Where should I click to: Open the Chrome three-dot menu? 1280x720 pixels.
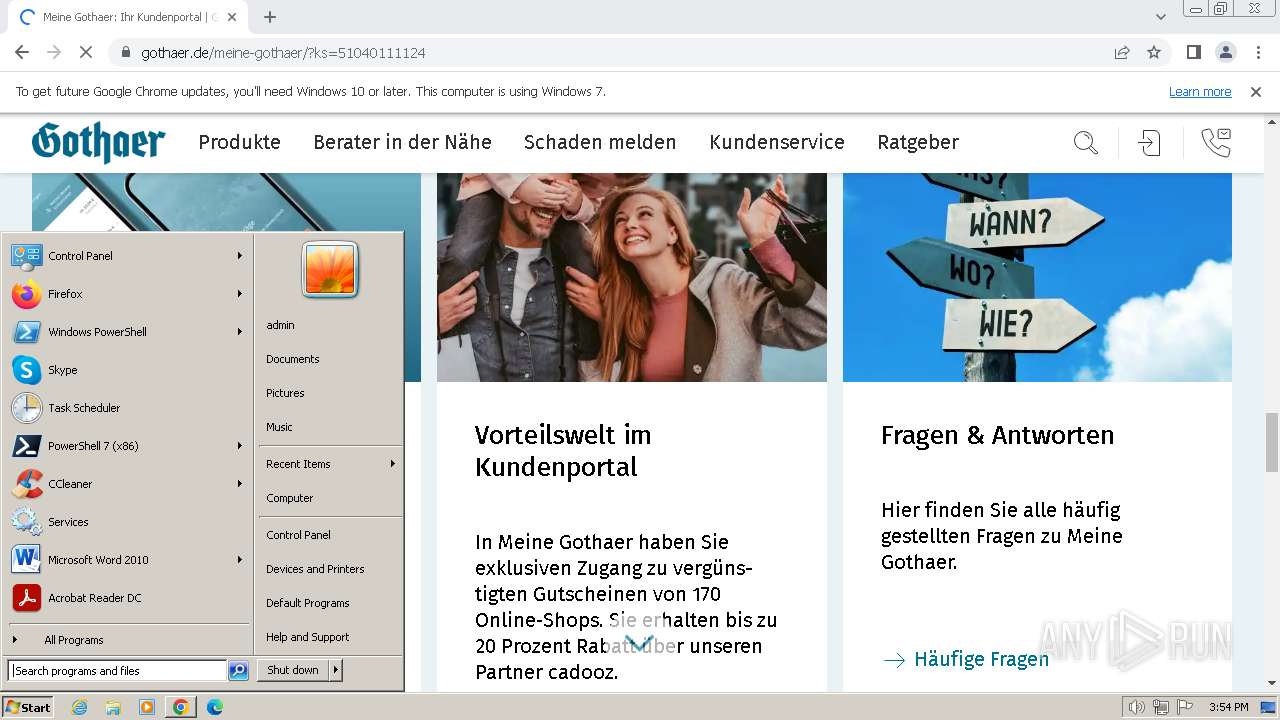[1257, 52]
